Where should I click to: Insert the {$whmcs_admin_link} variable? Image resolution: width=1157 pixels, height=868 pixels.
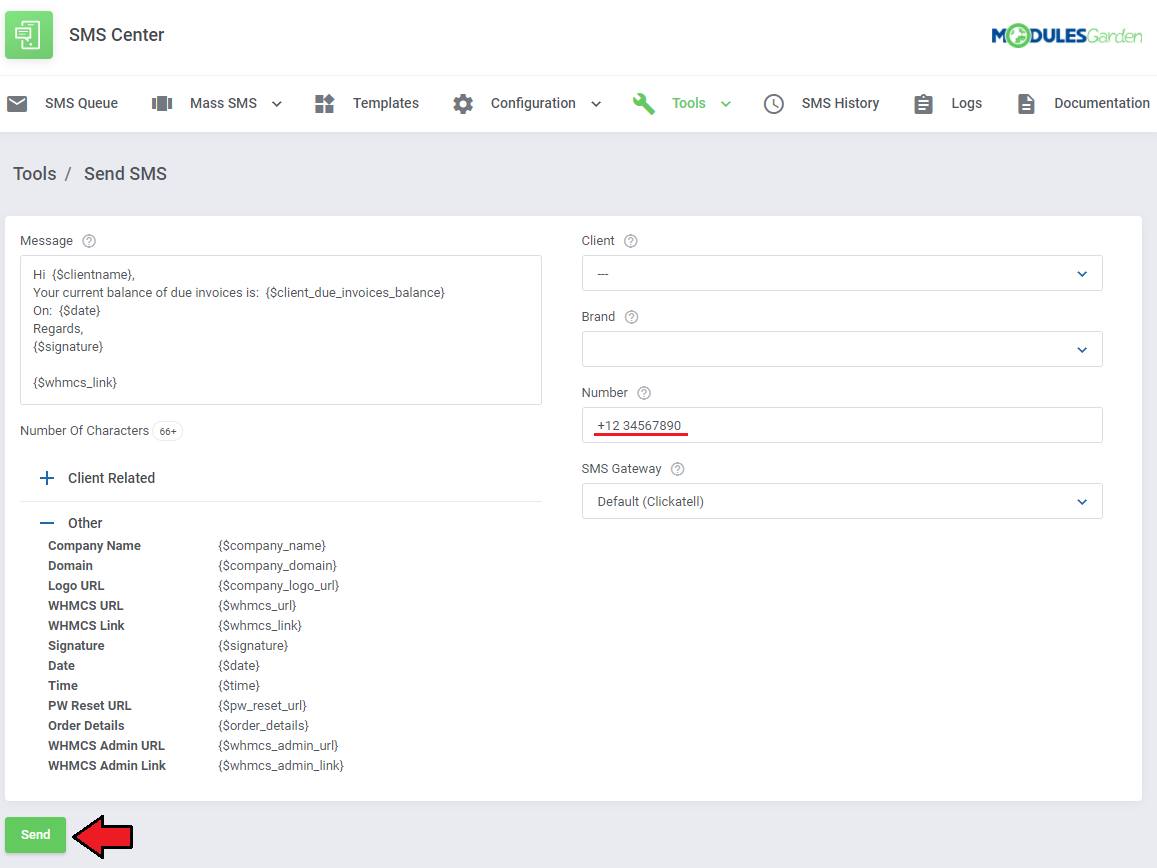coord(281,765)
